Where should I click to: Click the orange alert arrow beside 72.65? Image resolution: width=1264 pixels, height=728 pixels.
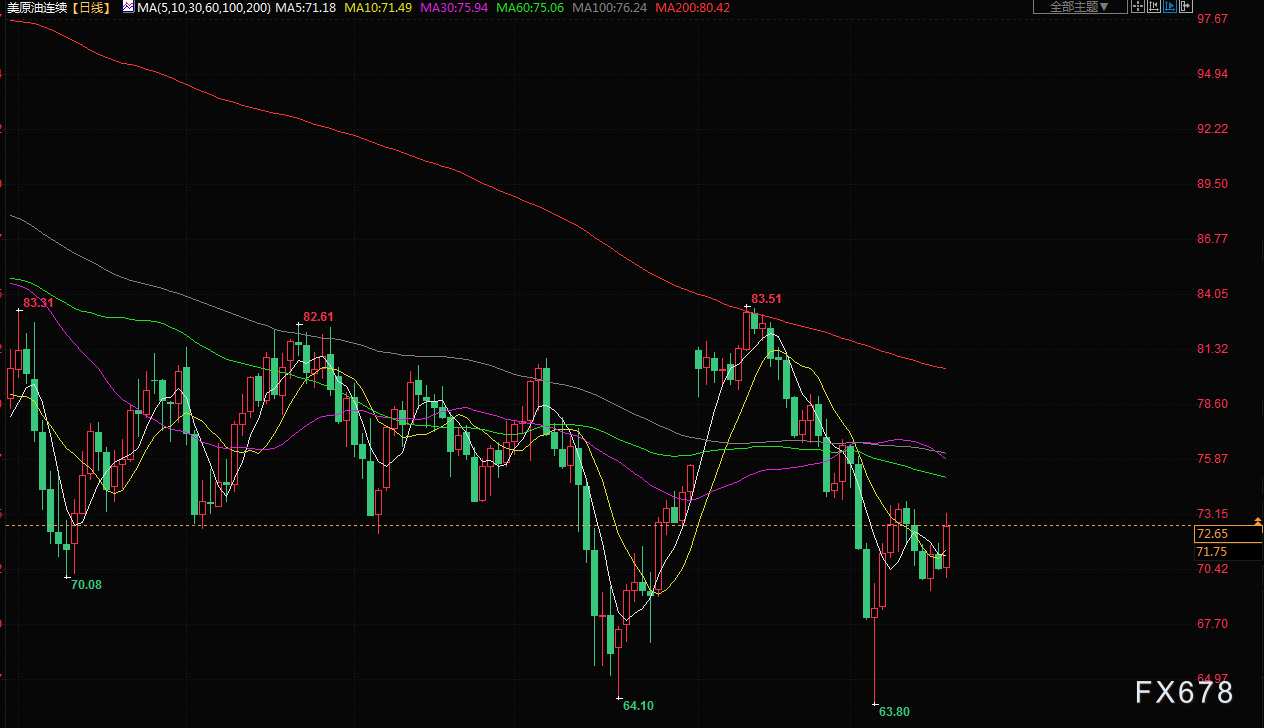pos(1257,522)
